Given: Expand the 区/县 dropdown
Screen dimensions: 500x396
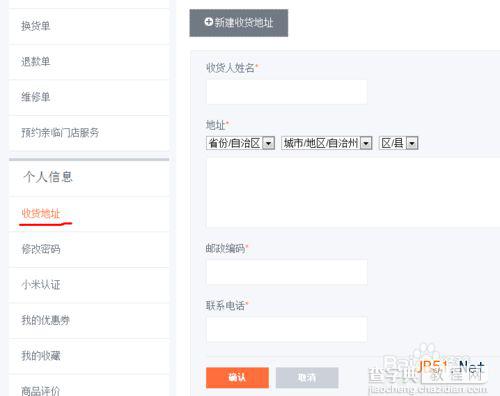Looking at the screenshot, I should tap(398, 143).
